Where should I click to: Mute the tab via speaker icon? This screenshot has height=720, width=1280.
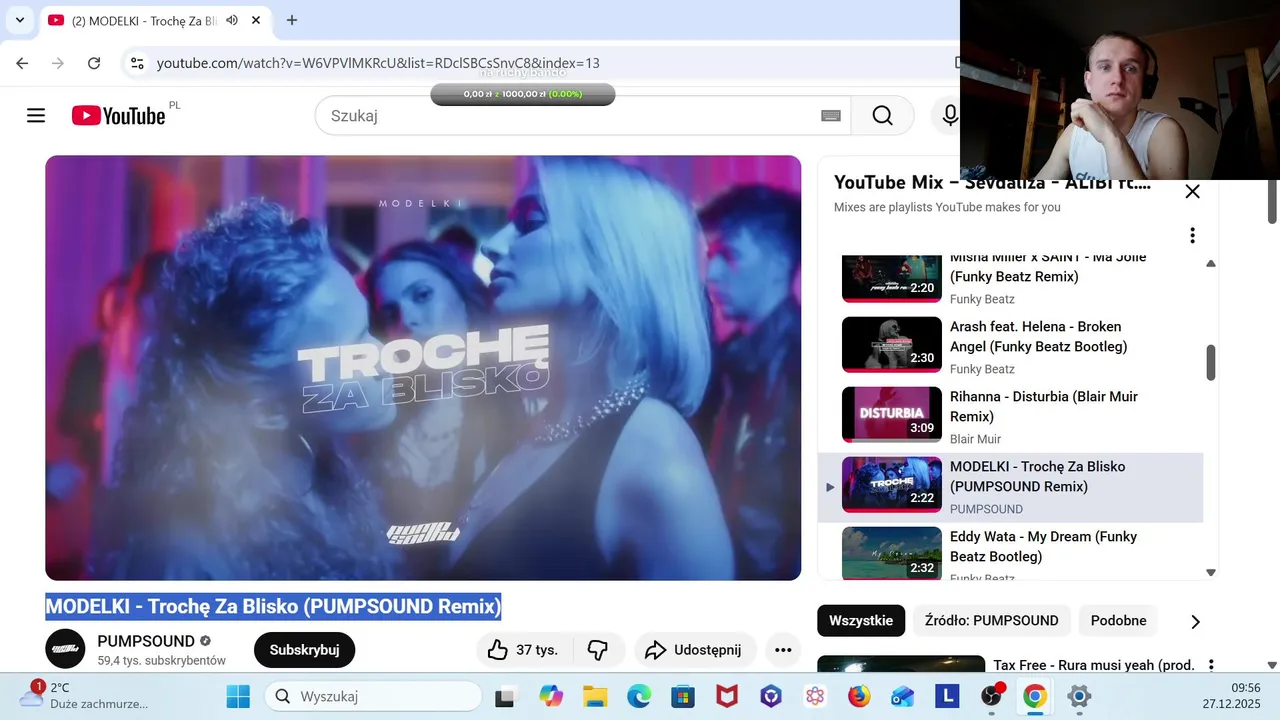(x=232, y=20)
